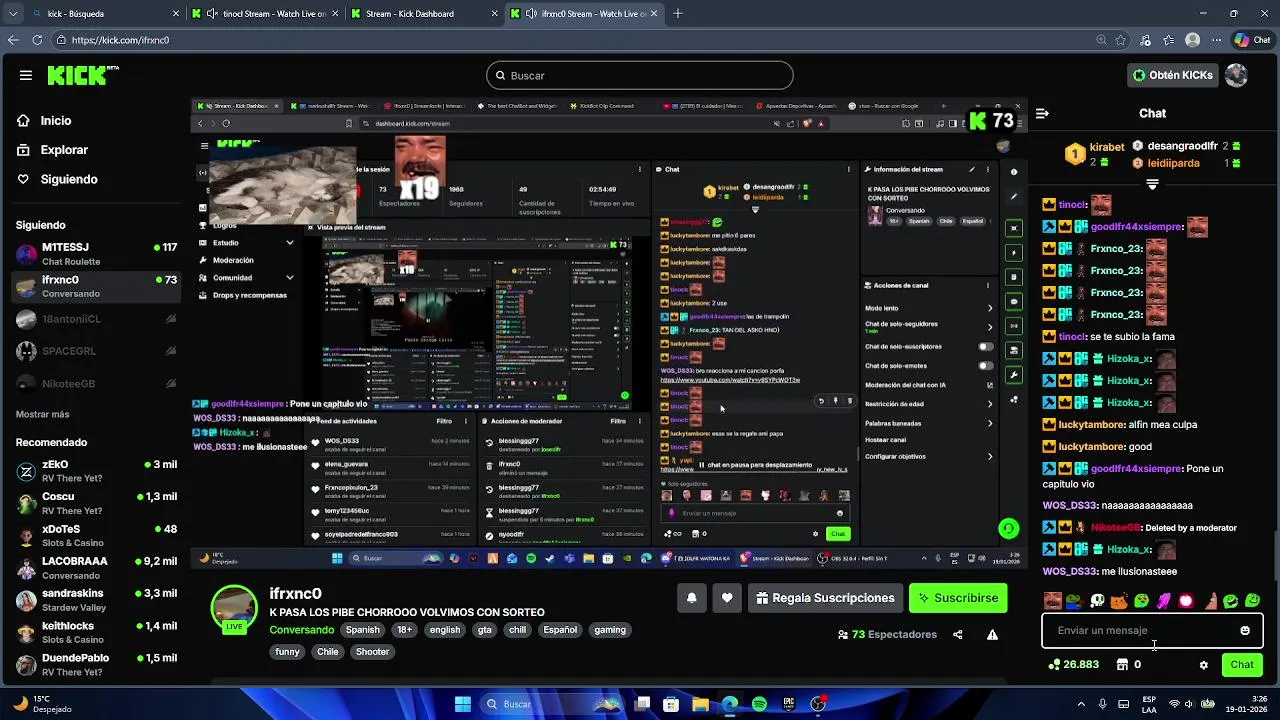Bookmark page with star icon
This screenshot has height=720, width=1280.
click(1120, 40)
